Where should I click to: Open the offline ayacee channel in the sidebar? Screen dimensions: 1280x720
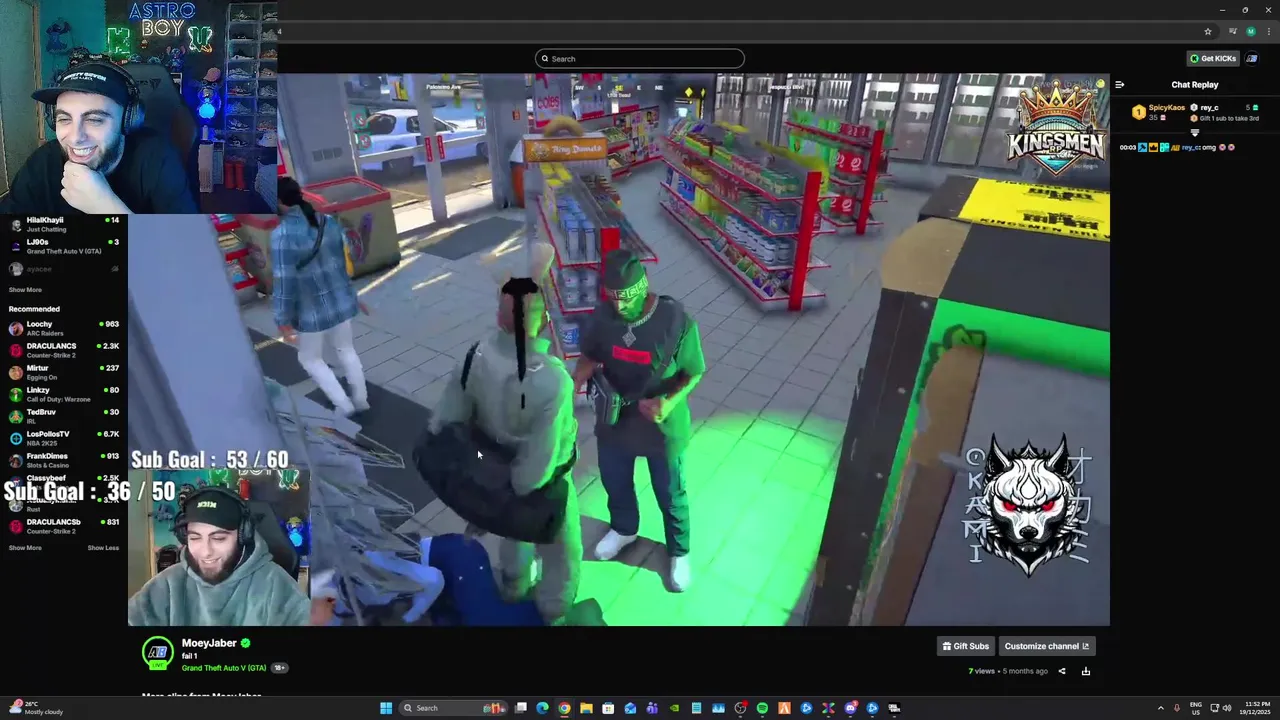64,269
